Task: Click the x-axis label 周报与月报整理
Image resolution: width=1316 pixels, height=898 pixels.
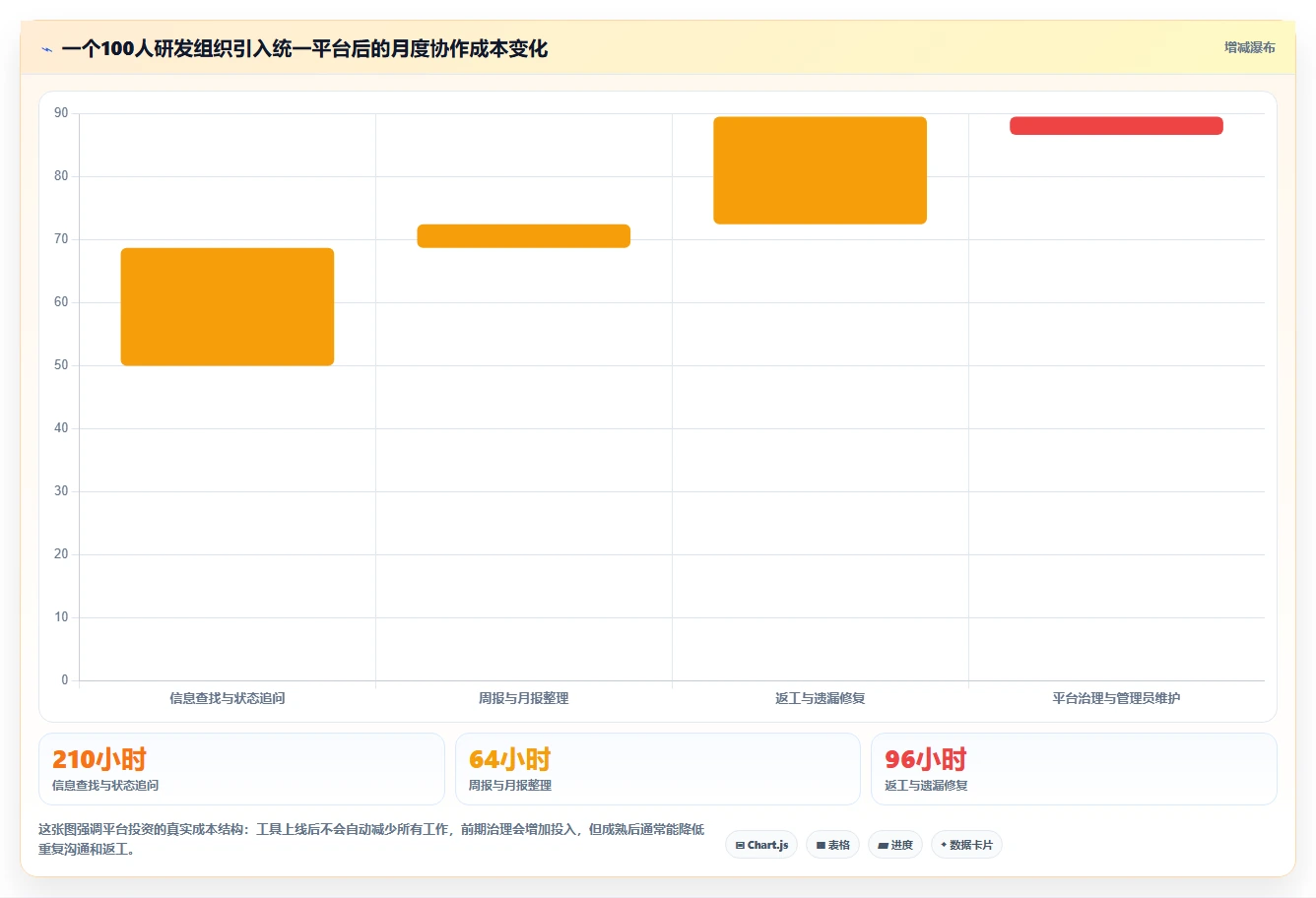Action: coord(524,698)
